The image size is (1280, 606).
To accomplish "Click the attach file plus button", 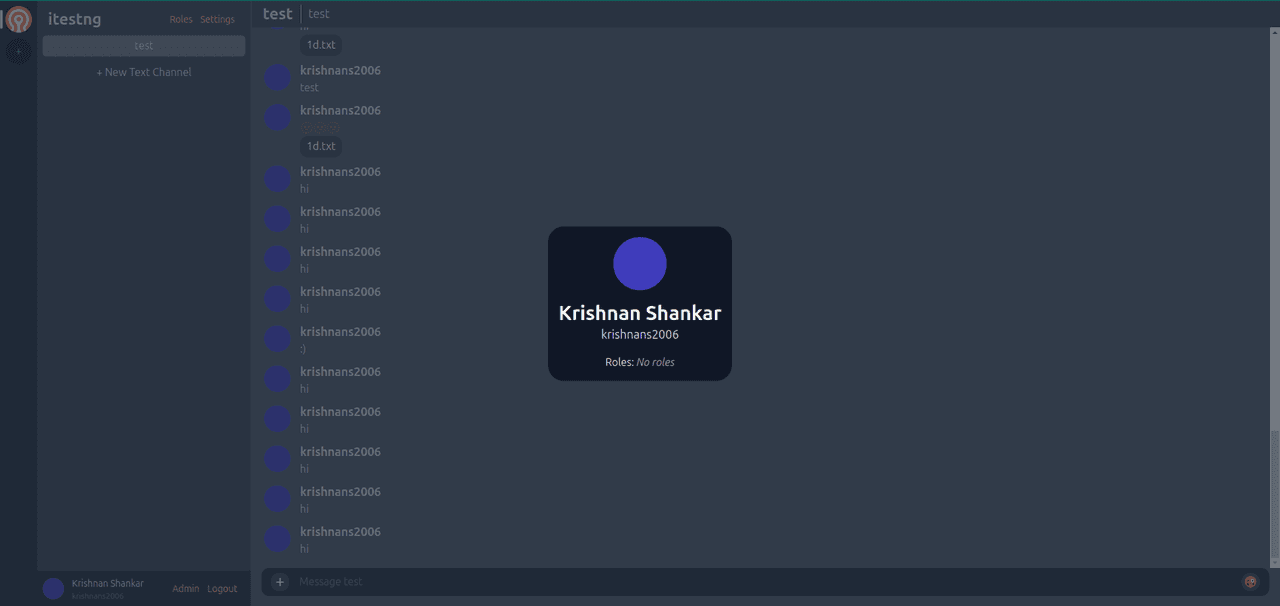I will click(280, 582).
